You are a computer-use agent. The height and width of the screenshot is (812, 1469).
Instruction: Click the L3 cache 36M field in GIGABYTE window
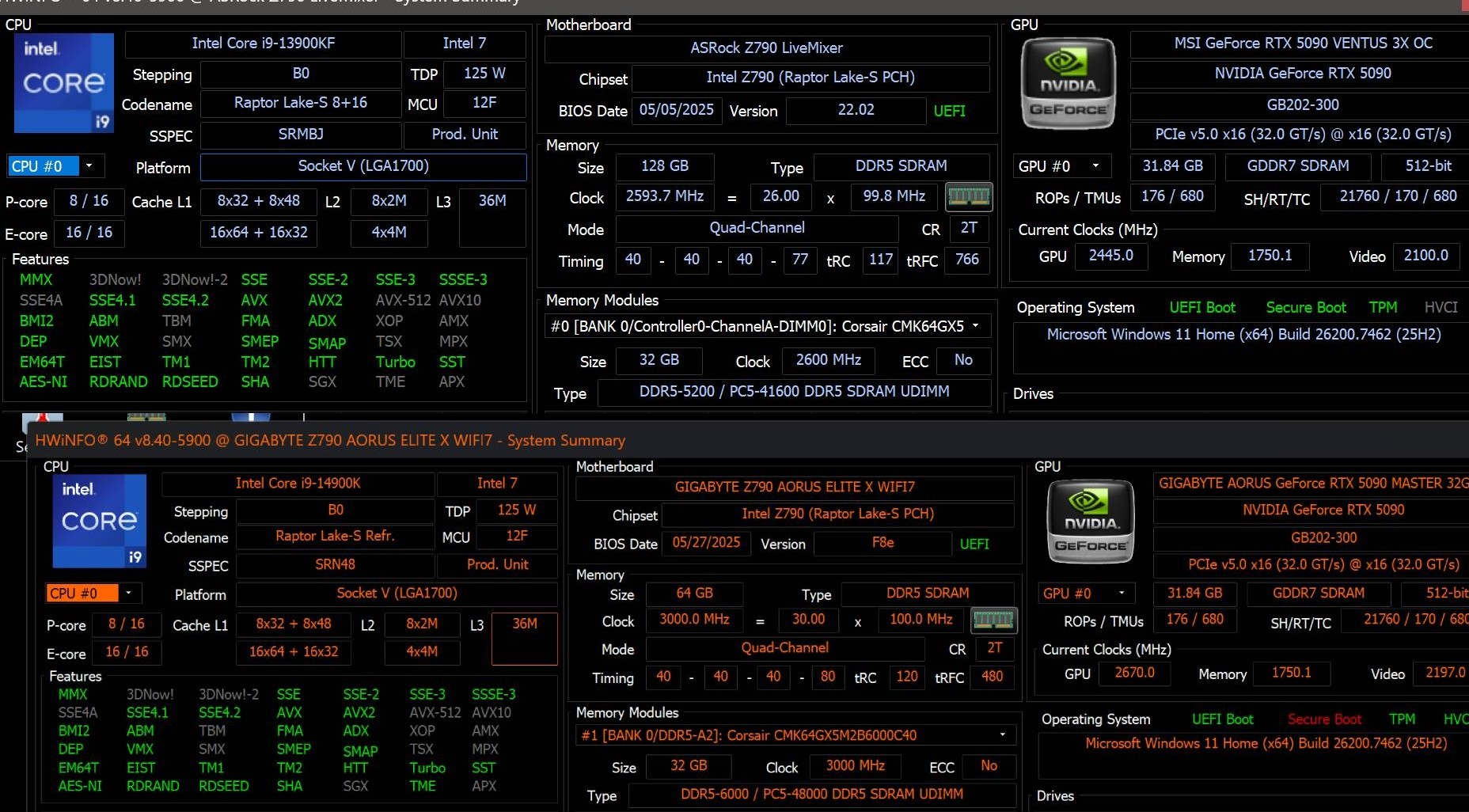pos(524,638)
